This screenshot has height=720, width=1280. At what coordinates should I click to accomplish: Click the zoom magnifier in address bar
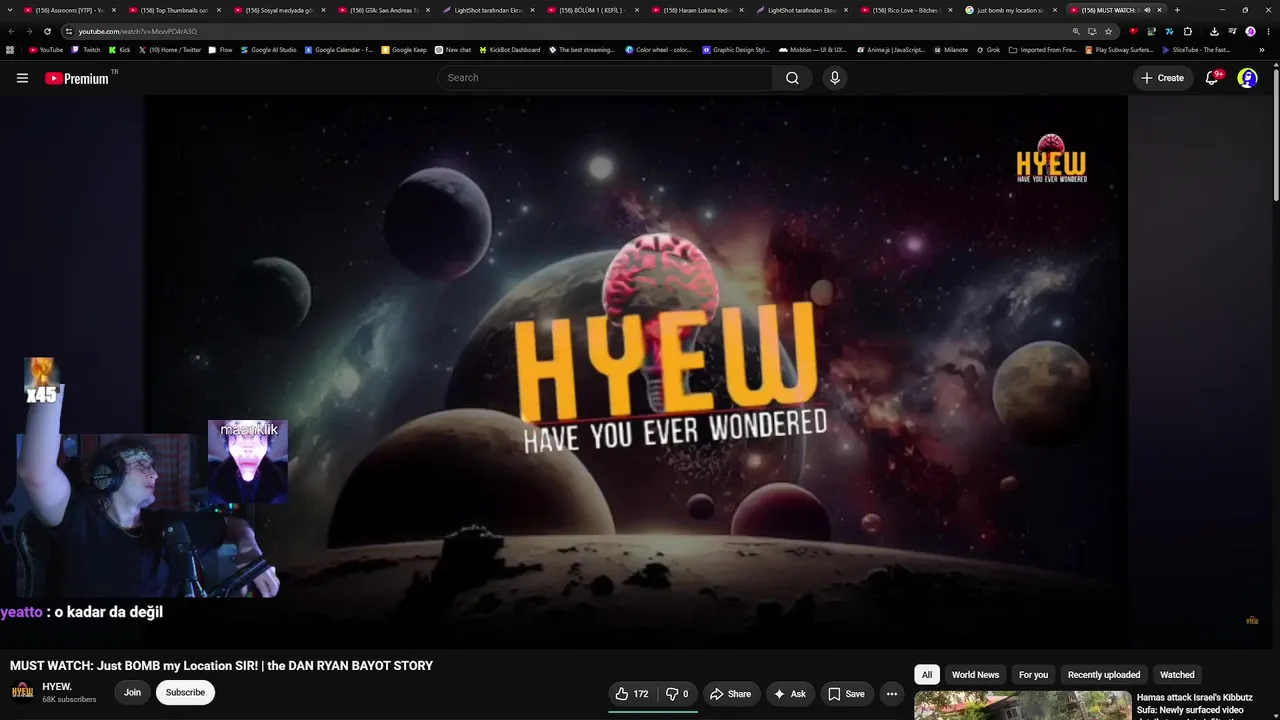pyautogui.click(x=1076, y=31)
